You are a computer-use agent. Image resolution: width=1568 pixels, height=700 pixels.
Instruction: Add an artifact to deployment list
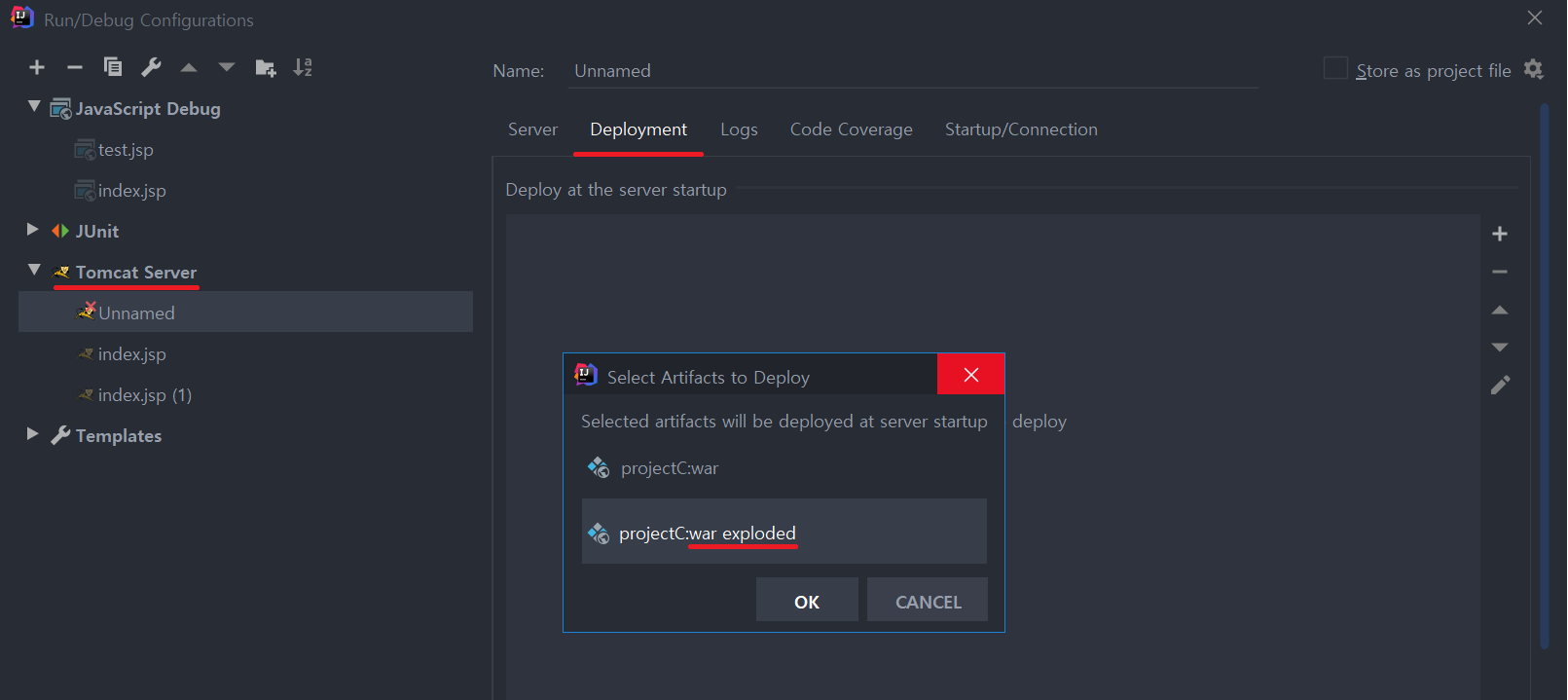[1500, 234]
